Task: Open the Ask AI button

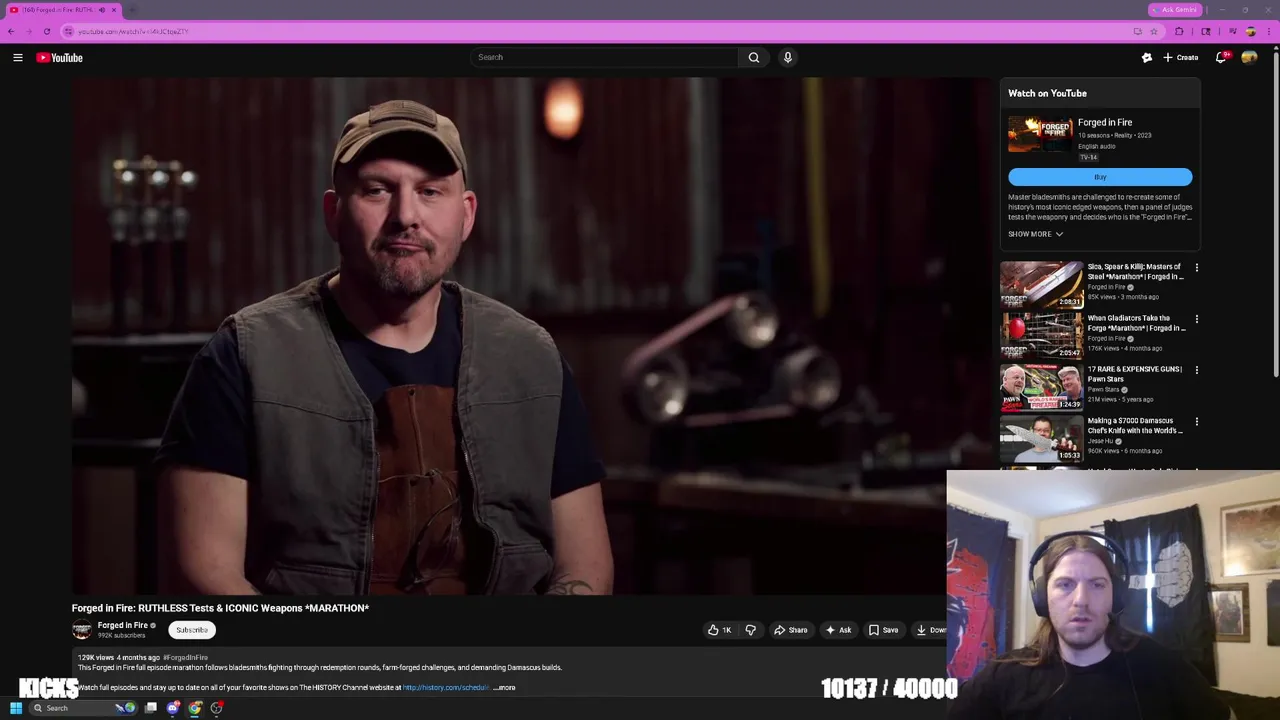Action: [x=838, y=630]
